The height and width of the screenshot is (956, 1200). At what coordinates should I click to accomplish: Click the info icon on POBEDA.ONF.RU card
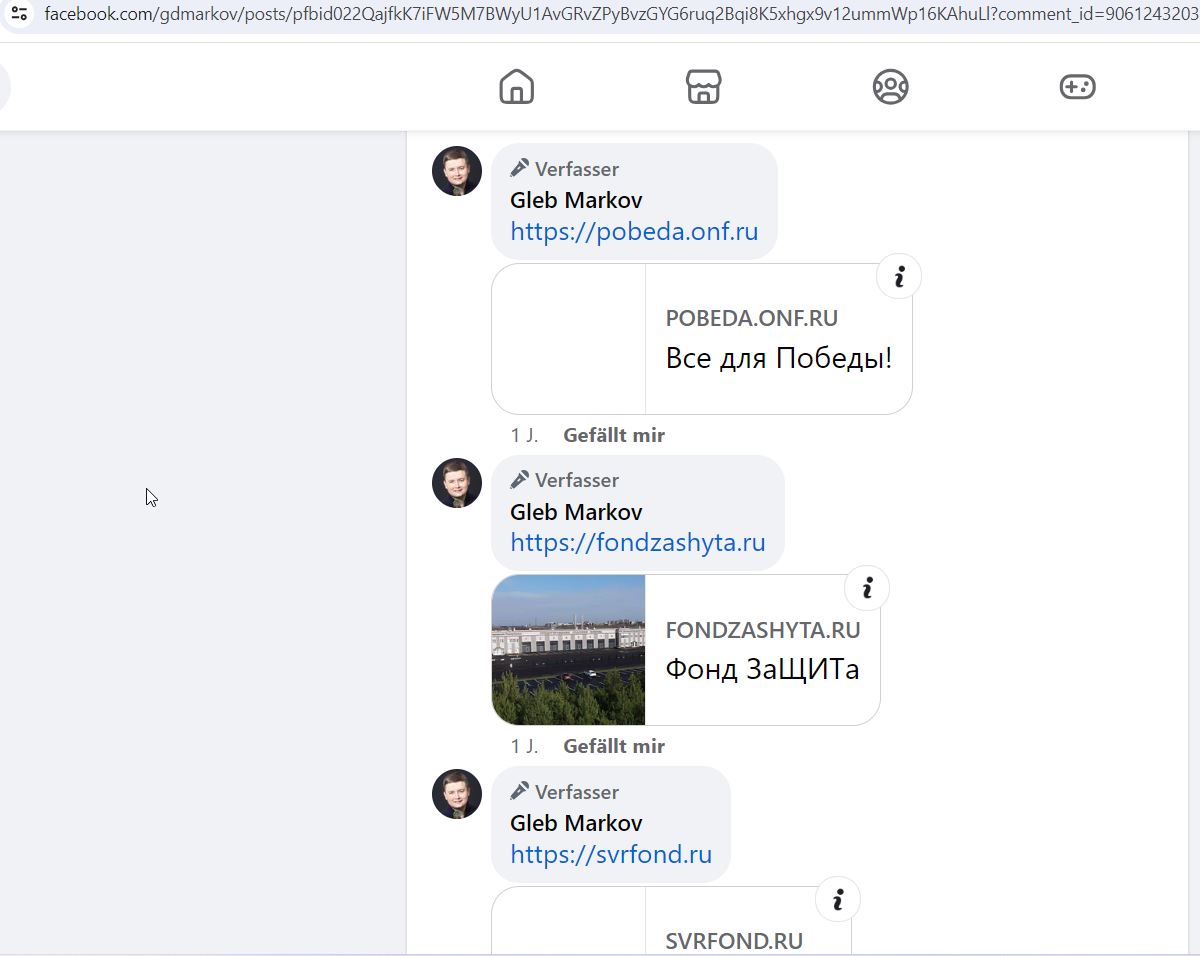(x=899, y=276)
